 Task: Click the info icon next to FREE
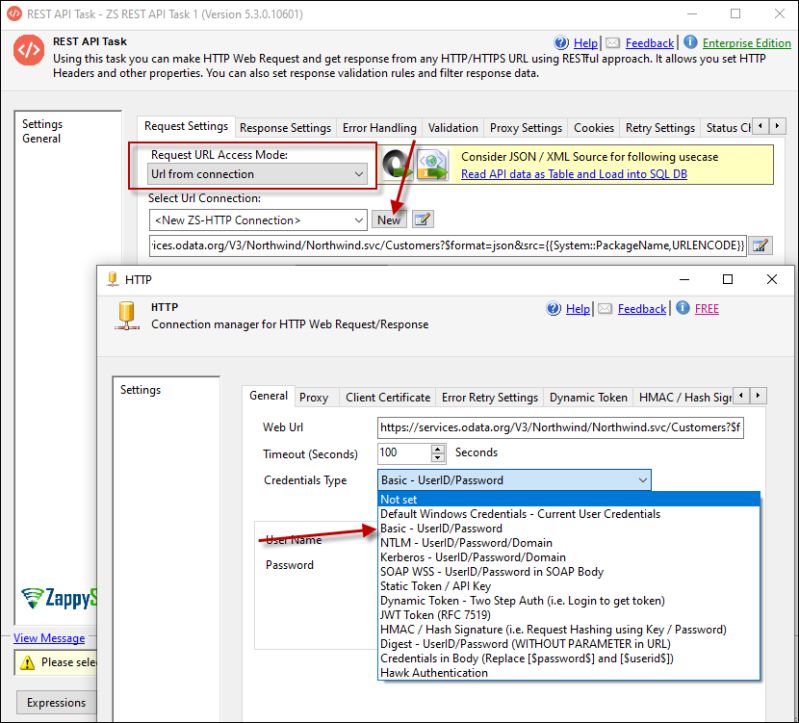click(x=683, y=308)
